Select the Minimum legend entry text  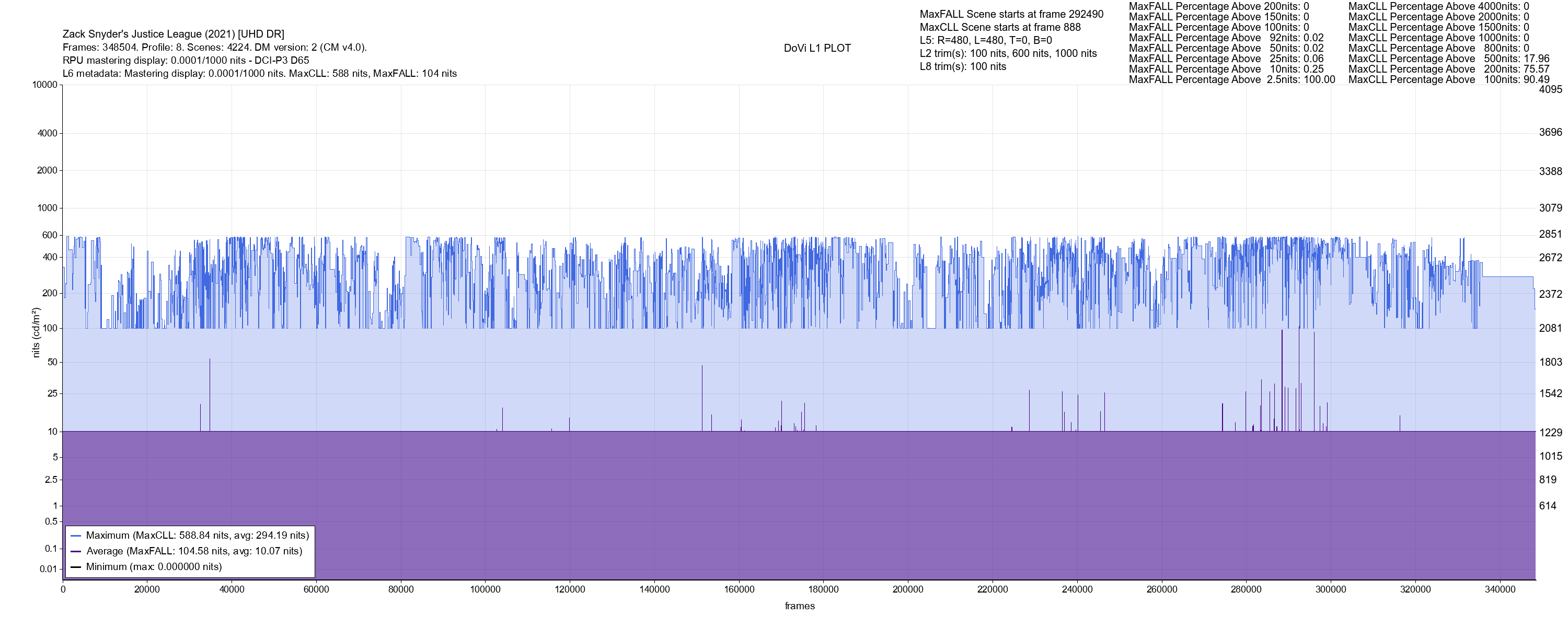coord(153,567)
